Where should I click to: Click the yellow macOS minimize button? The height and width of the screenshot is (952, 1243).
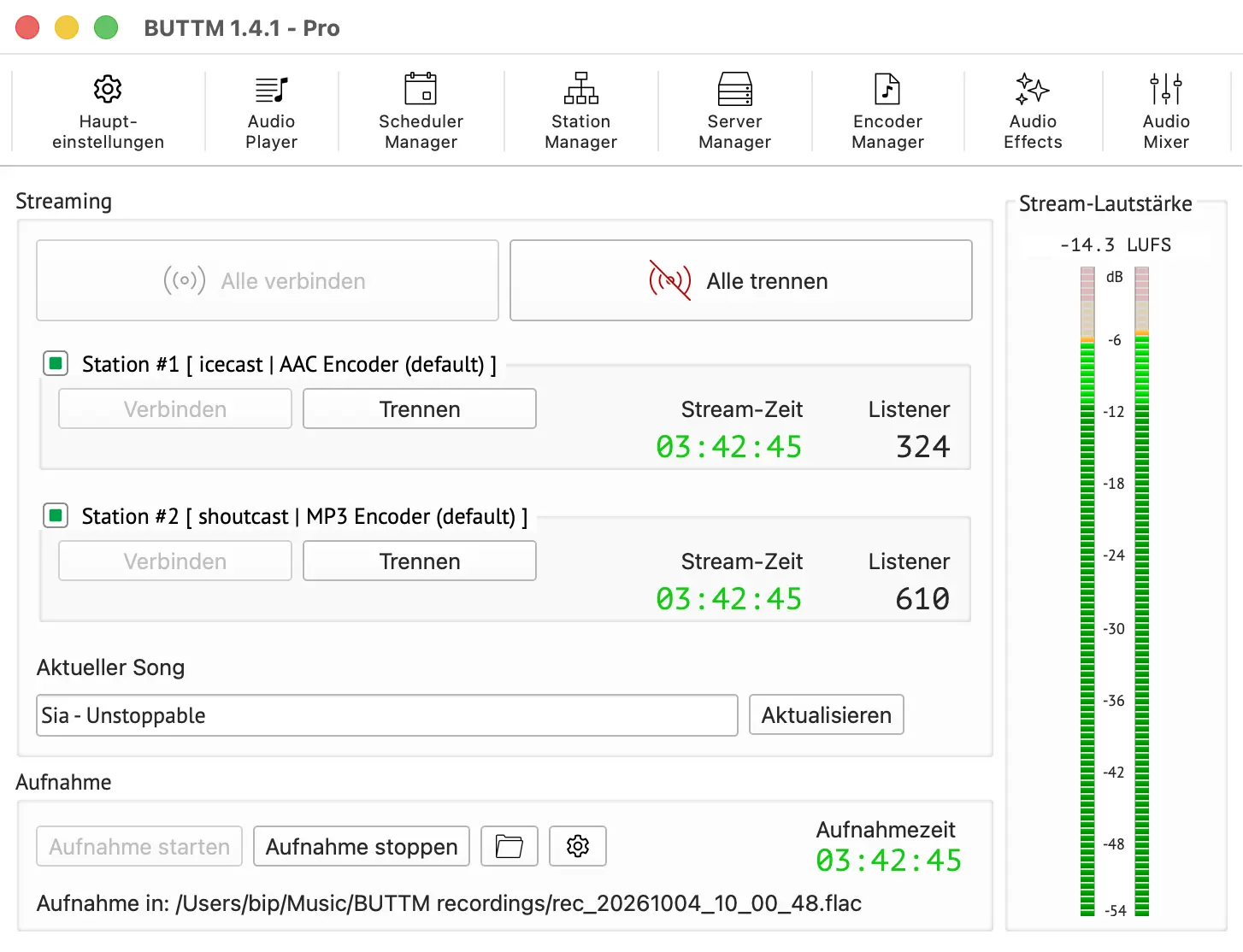tap(67, 28)
